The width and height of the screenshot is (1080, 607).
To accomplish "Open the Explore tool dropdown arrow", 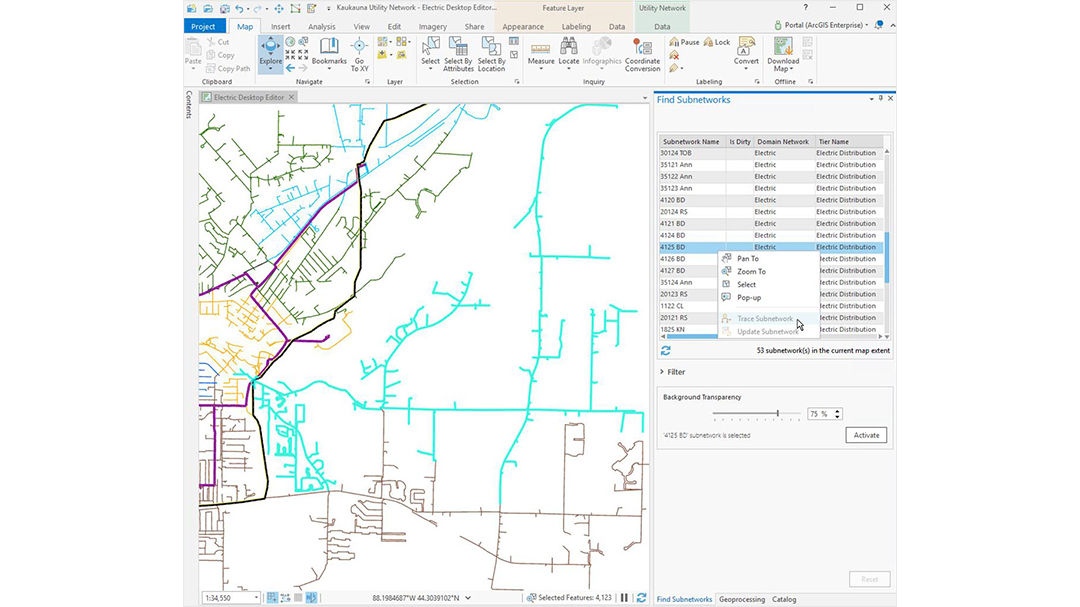I will [270, 69].
